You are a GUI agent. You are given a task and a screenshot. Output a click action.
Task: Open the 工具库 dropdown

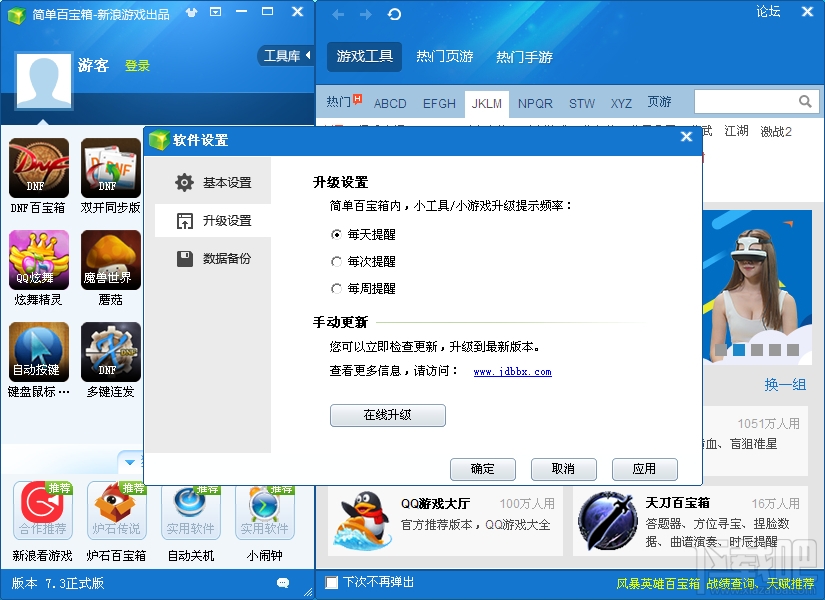click(x=285, y=56)
